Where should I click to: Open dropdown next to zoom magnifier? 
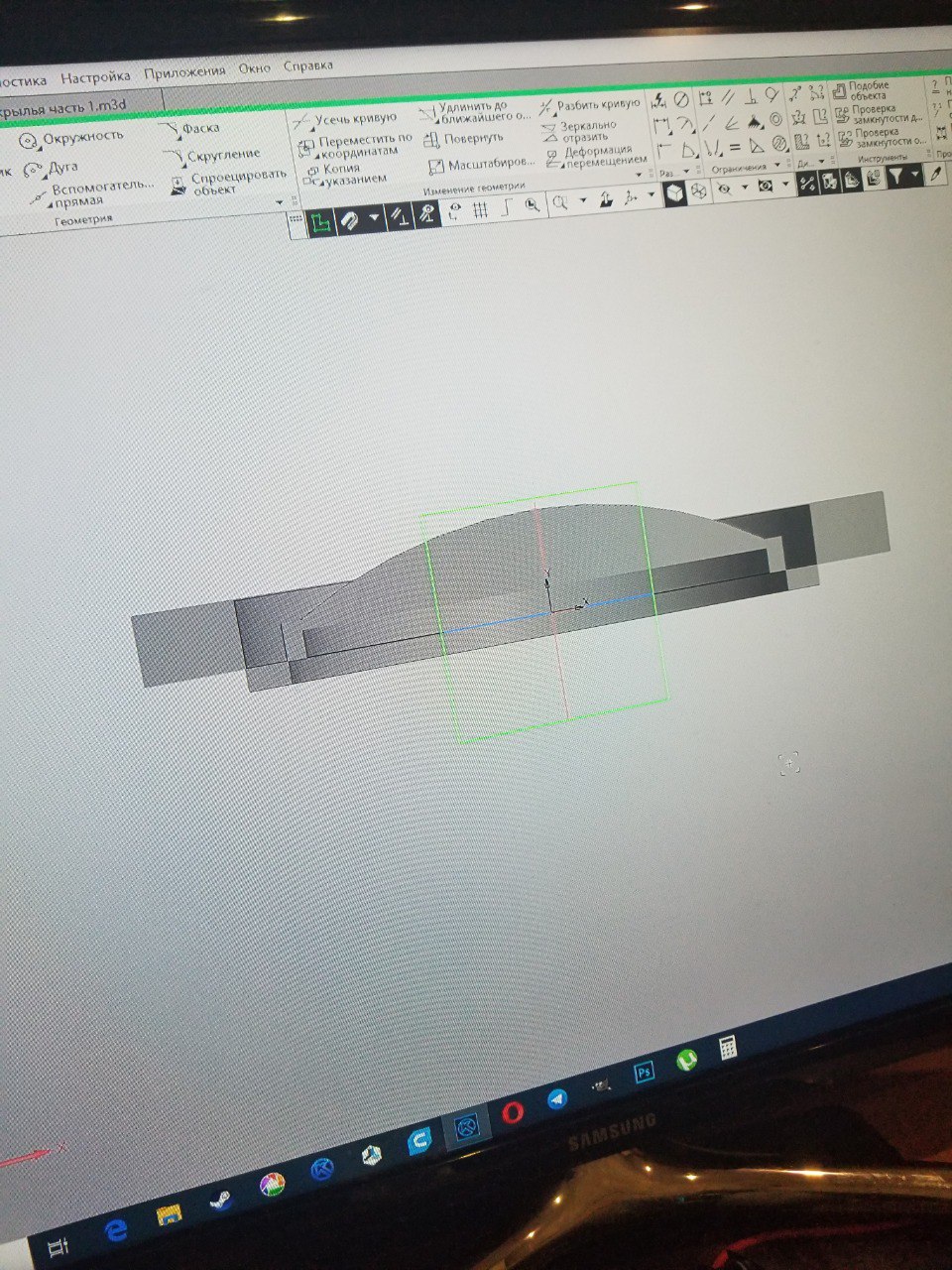coord(583,201)
